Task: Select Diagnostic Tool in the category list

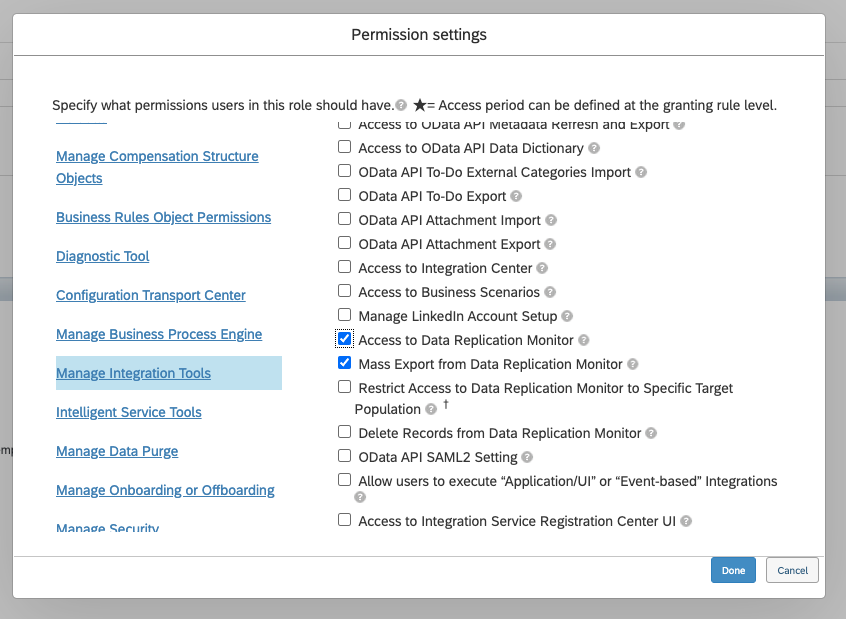Action: coord(102,256)
